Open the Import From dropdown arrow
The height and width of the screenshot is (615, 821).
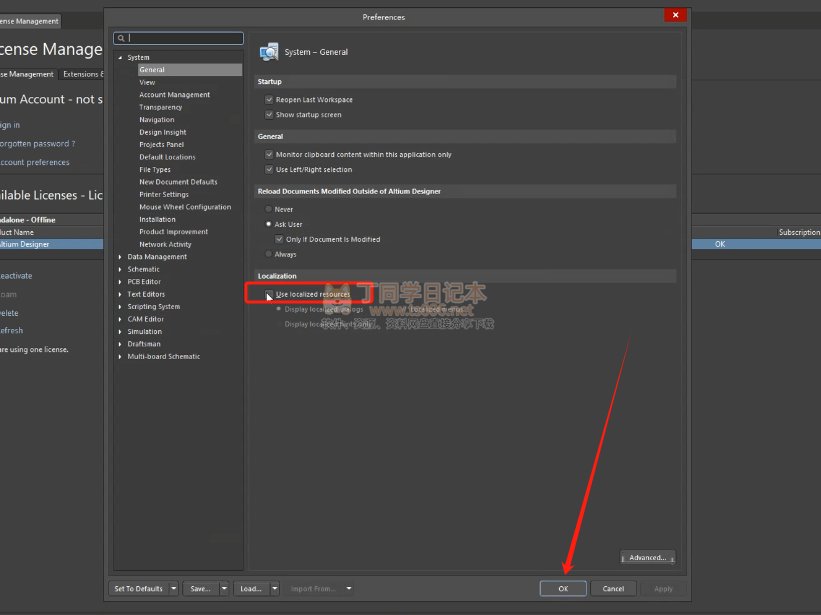[349, 589]
